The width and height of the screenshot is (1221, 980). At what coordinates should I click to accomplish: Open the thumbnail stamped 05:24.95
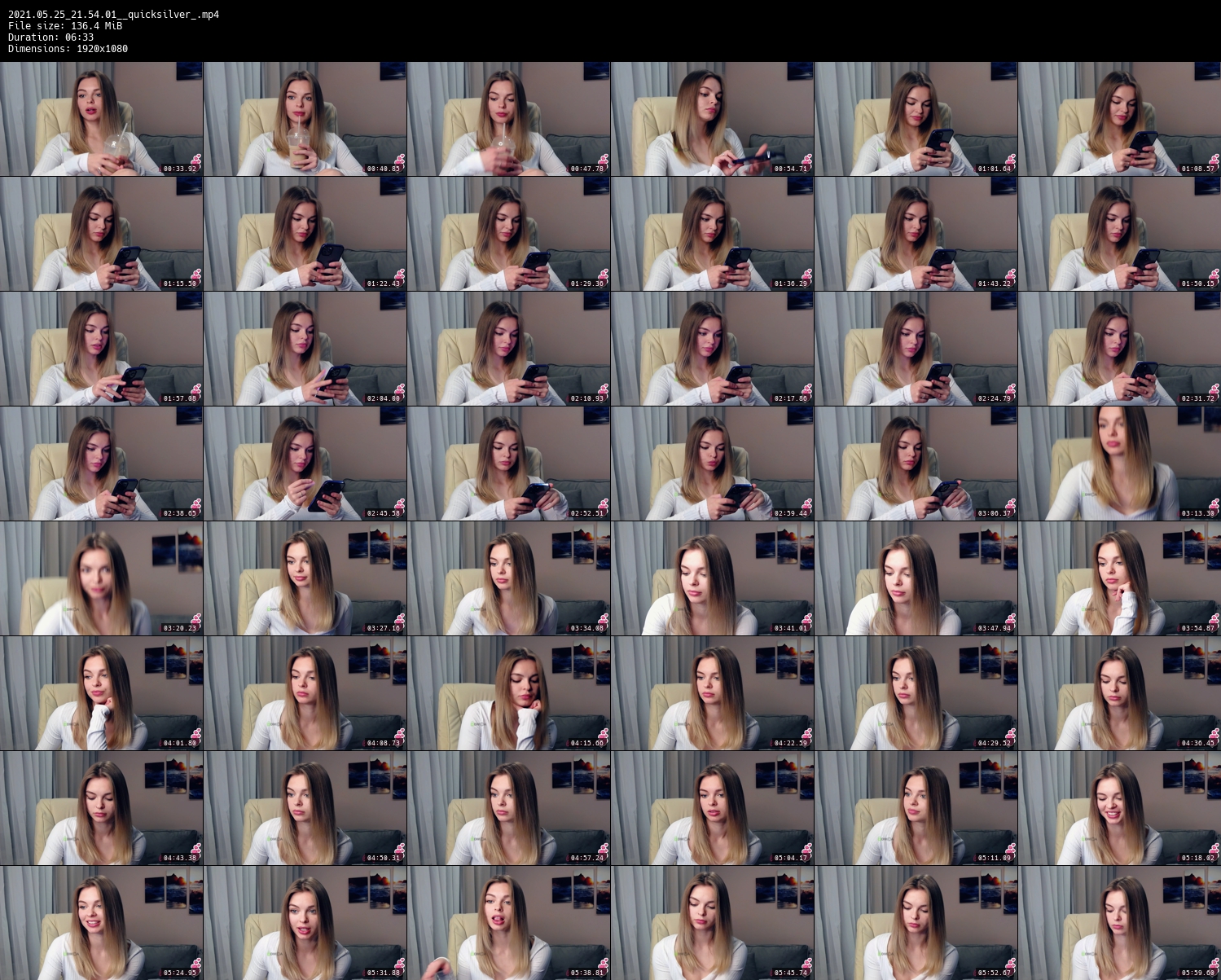[x=101, y=923]
